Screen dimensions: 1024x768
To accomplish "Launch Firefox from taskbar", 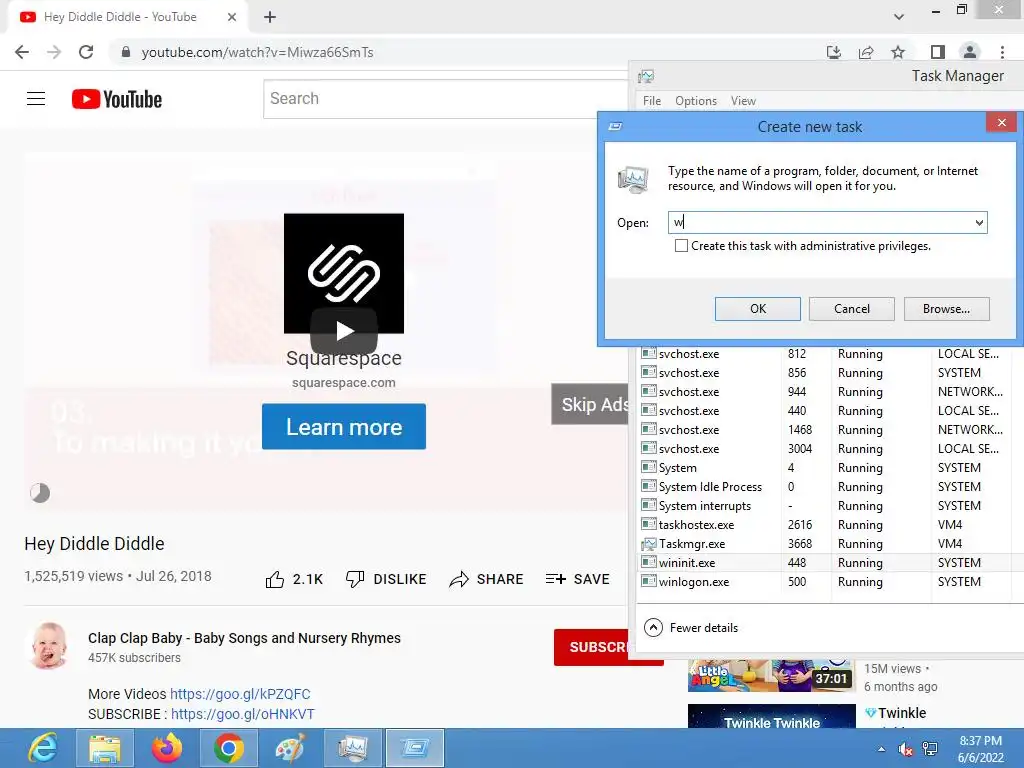I will point(167,748).
